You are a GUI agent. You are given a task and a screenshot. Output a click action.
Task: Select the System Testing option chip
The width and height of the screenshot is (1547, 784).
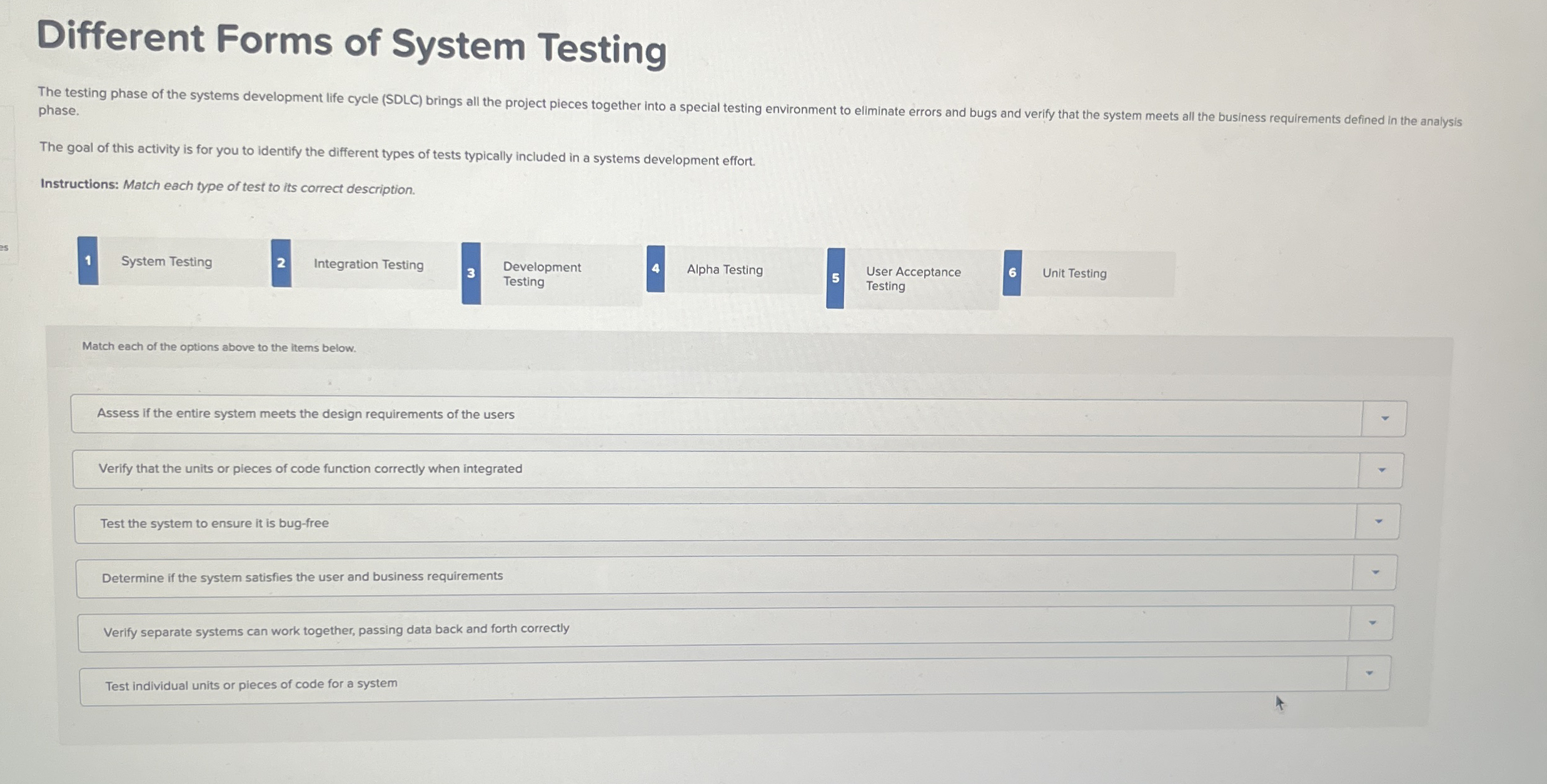click(x=166, y=262)
